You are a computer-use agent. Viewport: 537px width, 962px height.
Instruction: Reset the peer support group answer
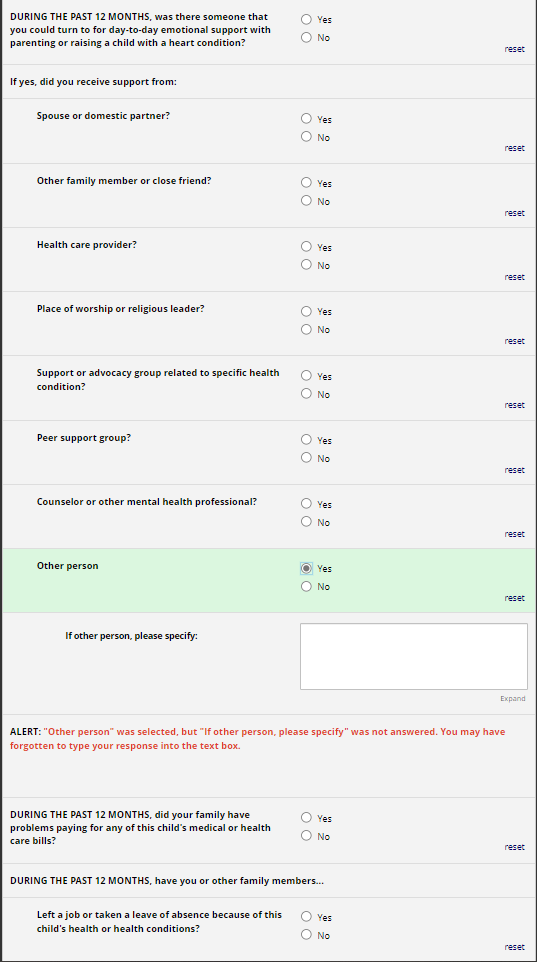tap(514, 470)
